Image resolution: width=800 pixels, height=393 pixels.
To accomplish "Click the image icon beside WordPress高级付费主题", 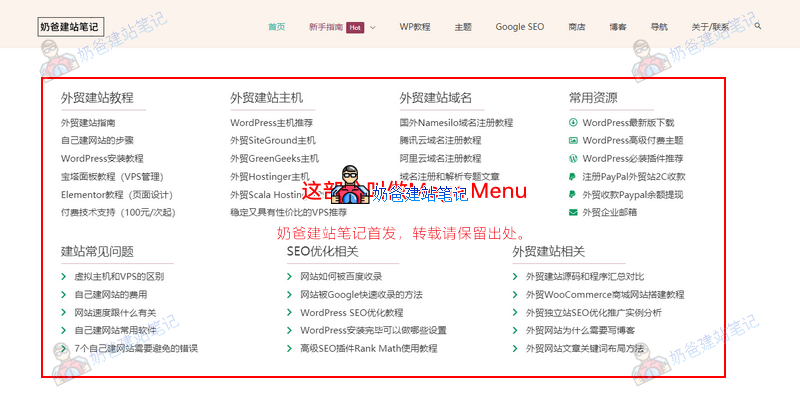I will pos(573,140).
